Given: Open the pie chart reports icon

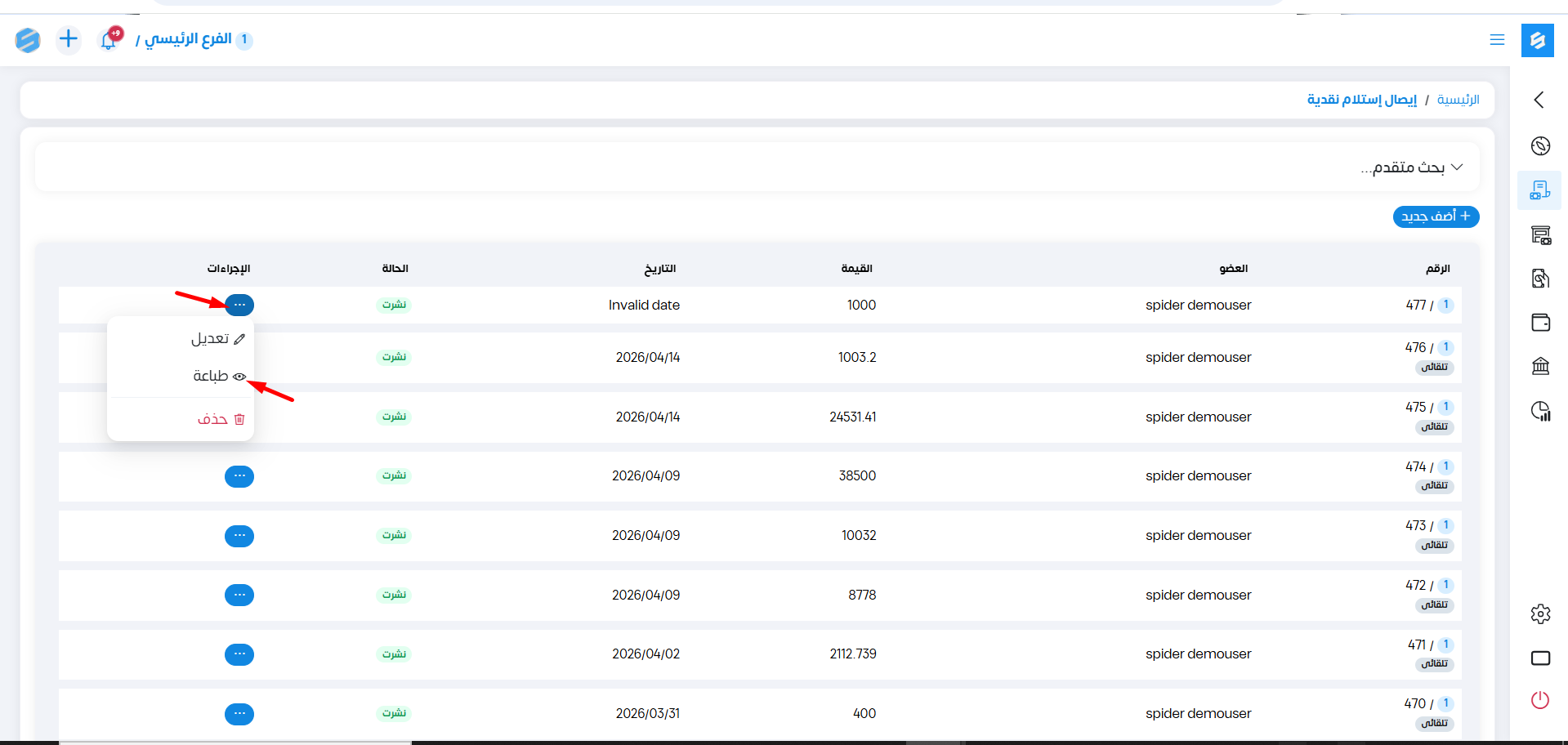Looking at the screenshot, I should [1540, 411].
